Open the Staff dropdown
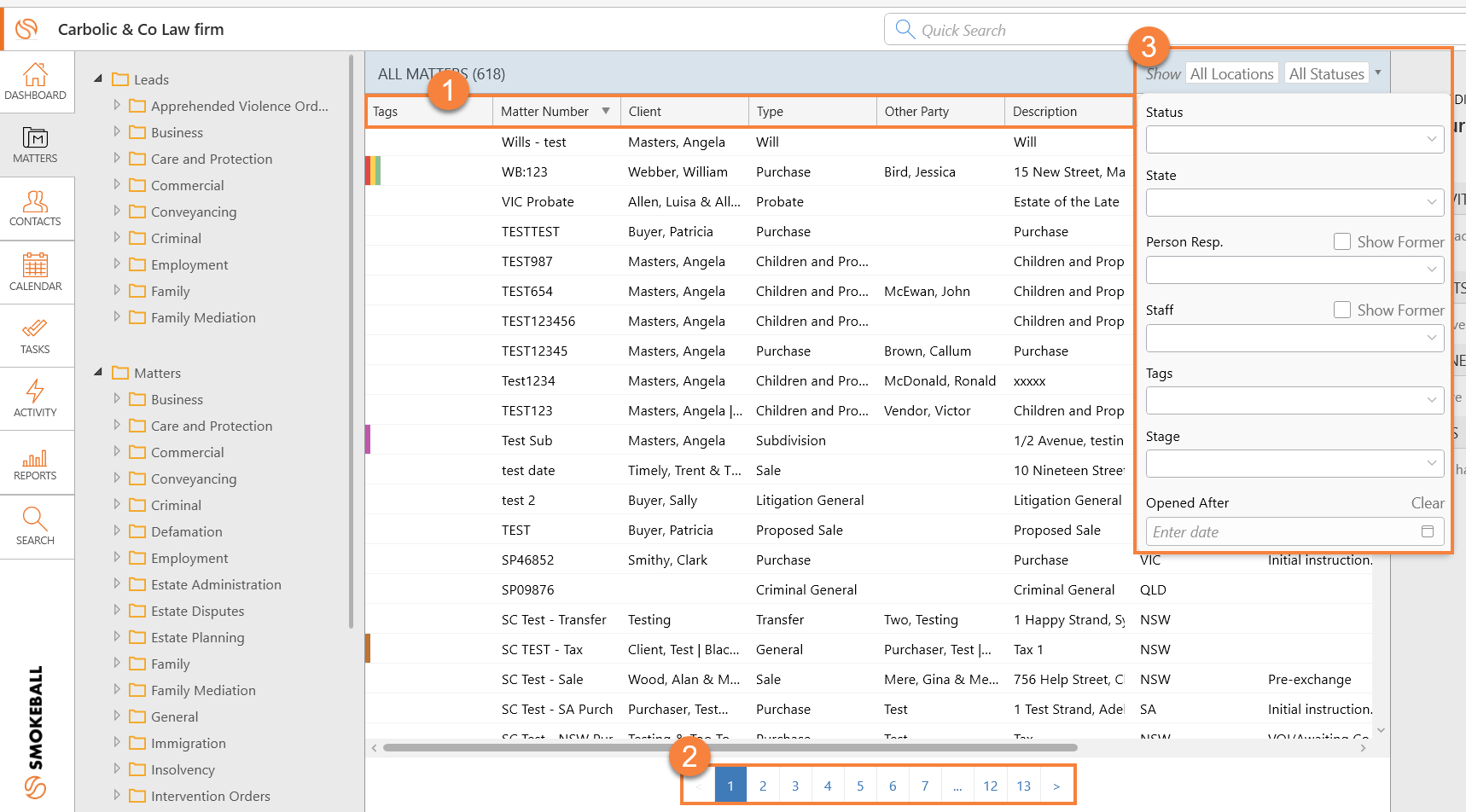The height and width of the screenshot is (812, 1466). [x=1294, y=338]
